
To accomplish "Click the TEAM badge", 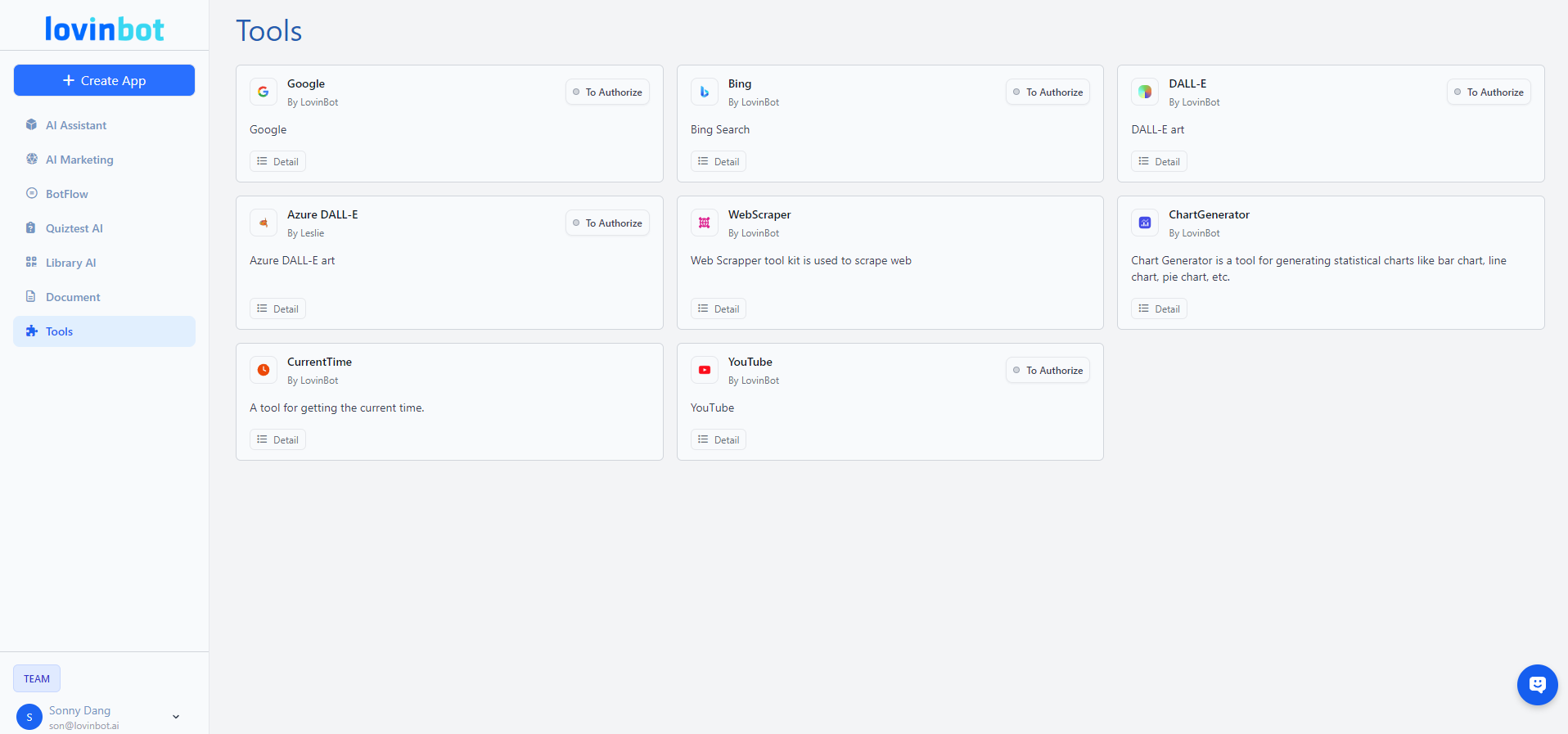I will pos(37,678).
